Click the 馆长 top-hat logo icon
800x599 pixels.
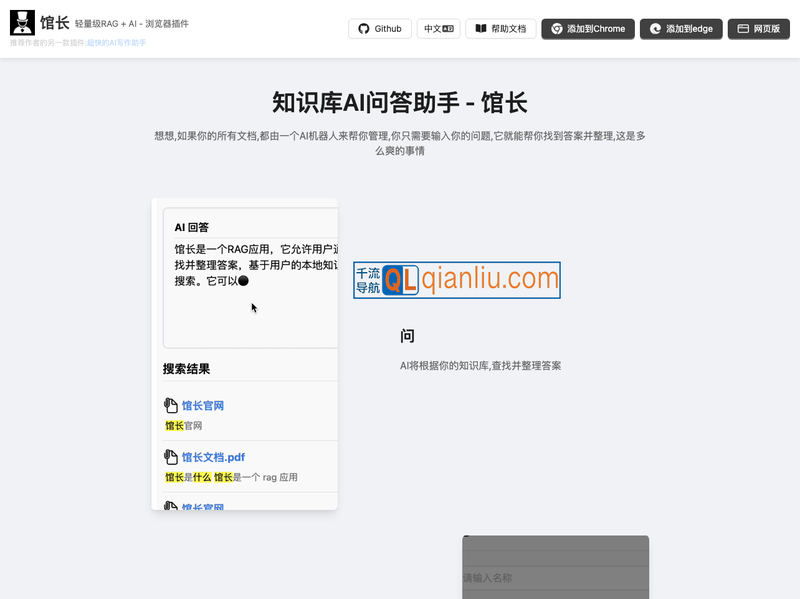click(x=21, y=23)
